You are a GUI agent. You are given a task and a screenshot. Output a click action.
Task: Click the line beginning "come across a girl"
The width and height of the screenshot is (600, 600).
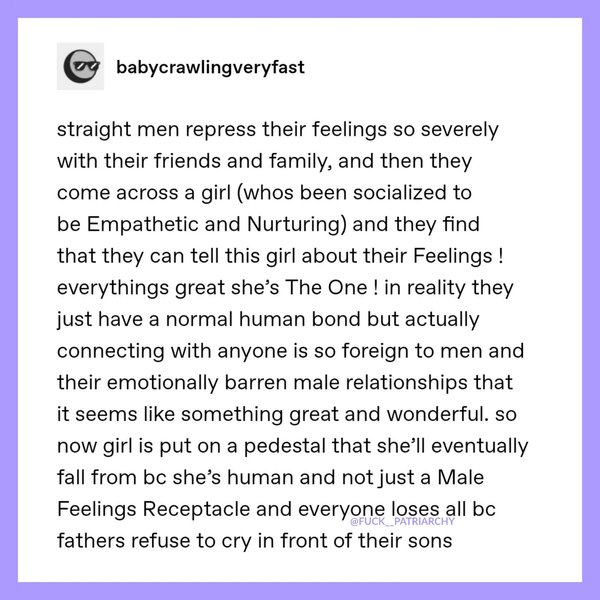point(264,187)
